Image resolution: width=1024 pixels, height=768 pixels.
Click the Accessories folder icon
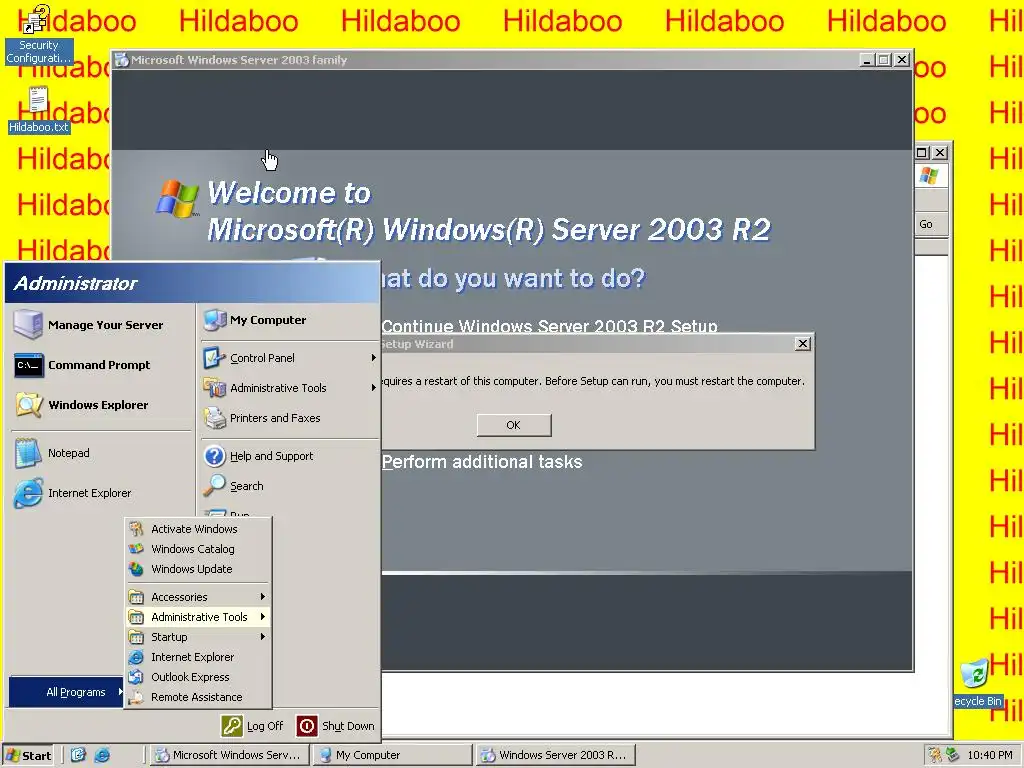tap(136, 597)
